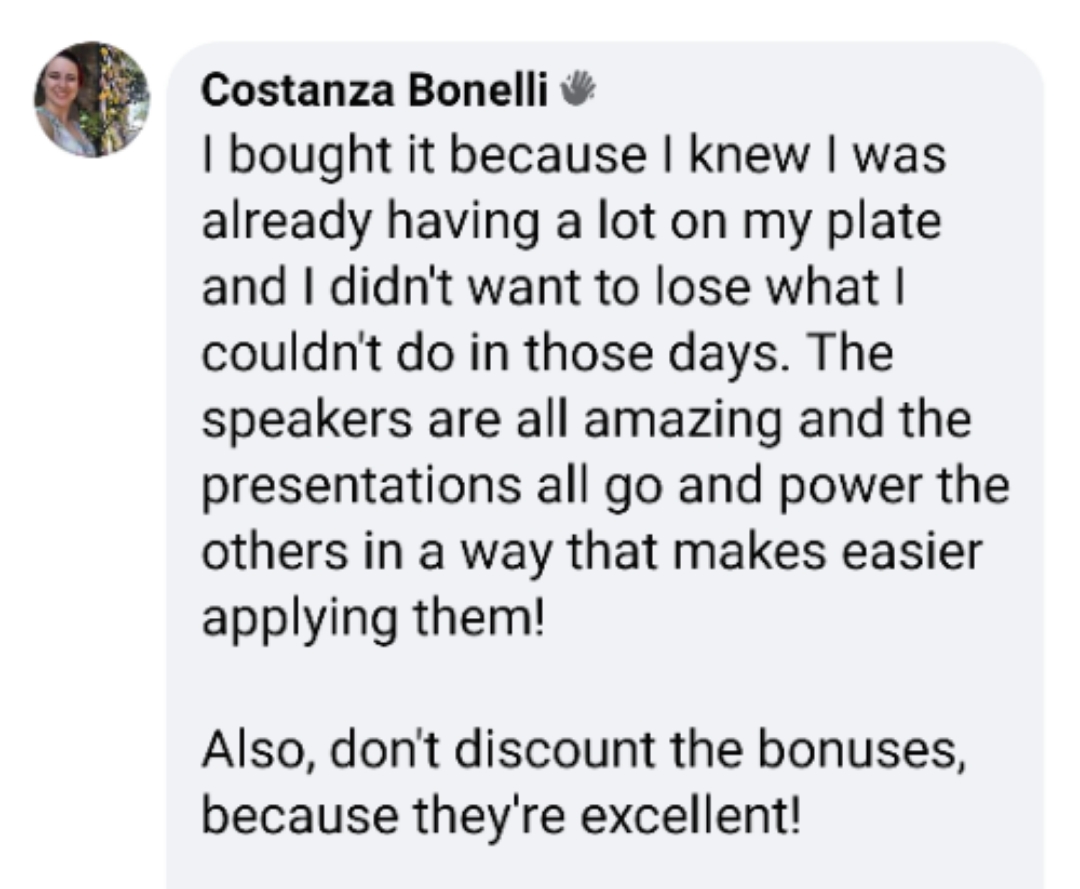Click the line starting "I bought it because"

(x=573, y=157)
